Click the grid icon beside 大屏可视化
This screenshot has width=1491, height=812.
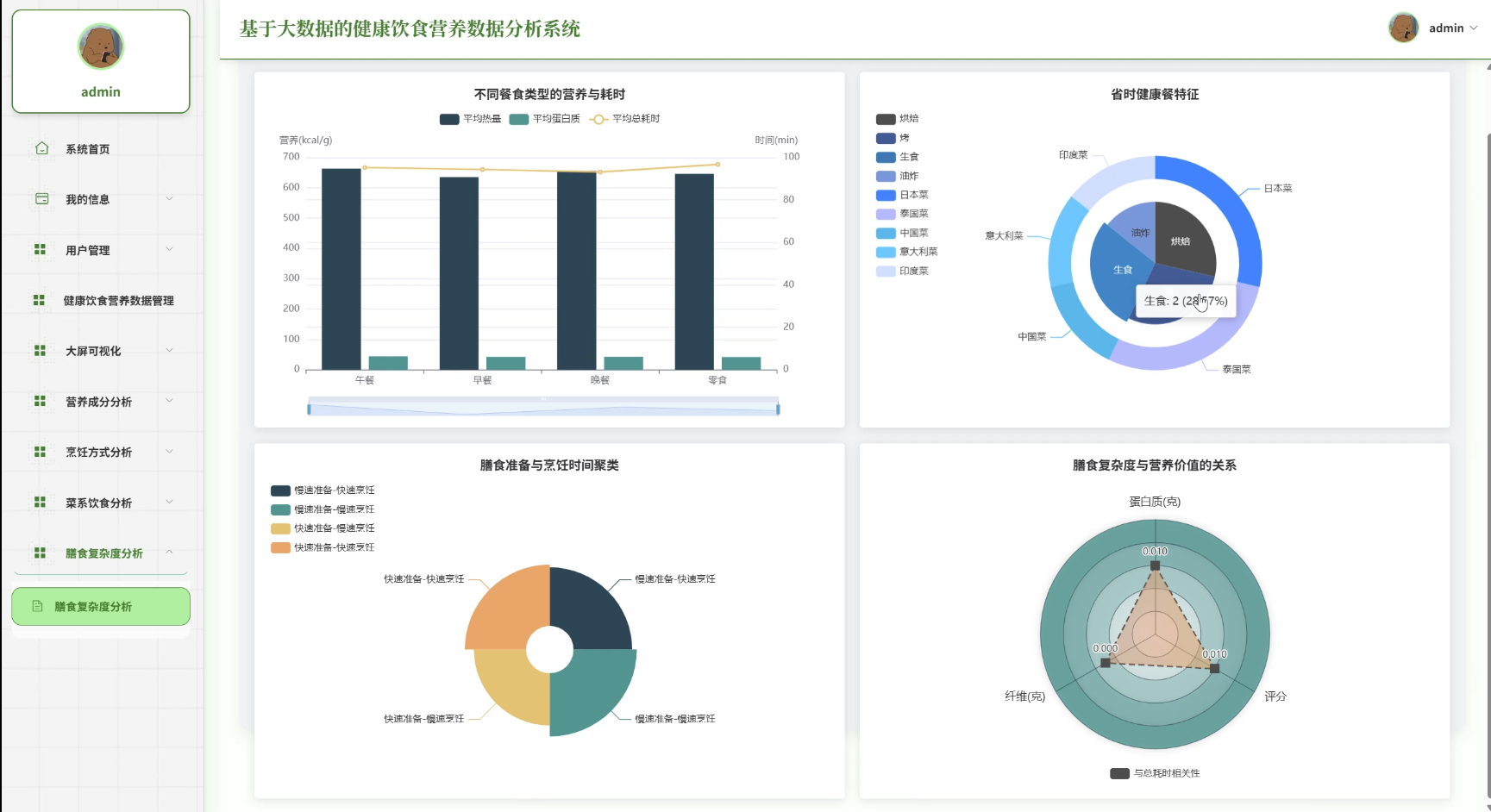coord(40,350)
